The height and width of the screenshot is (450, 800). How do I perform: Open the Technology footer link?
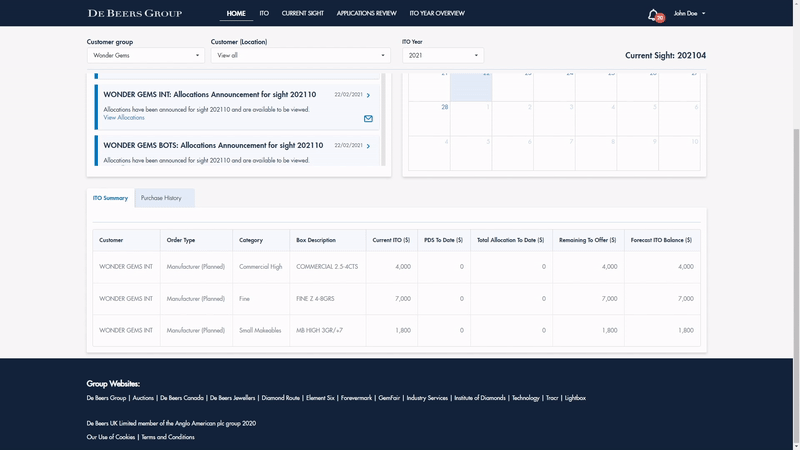526,398
